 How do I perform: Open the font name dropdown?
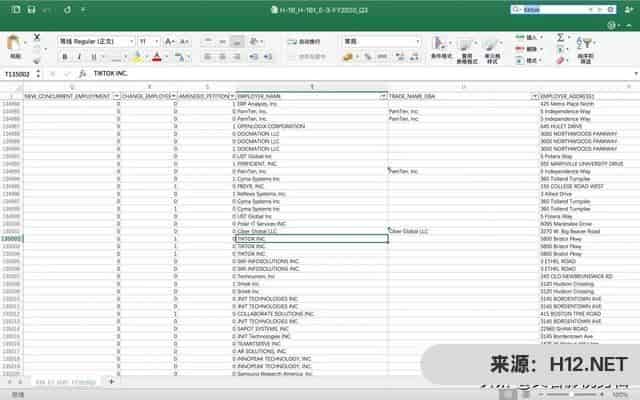click(131, 41)
